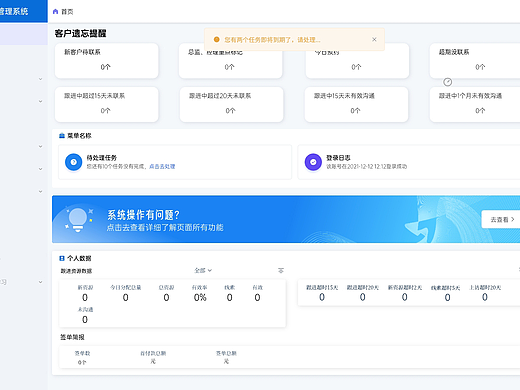Screen dimensions: 520x390
Task: Click the lightbulb icon on the help banner
Action: 78,219
